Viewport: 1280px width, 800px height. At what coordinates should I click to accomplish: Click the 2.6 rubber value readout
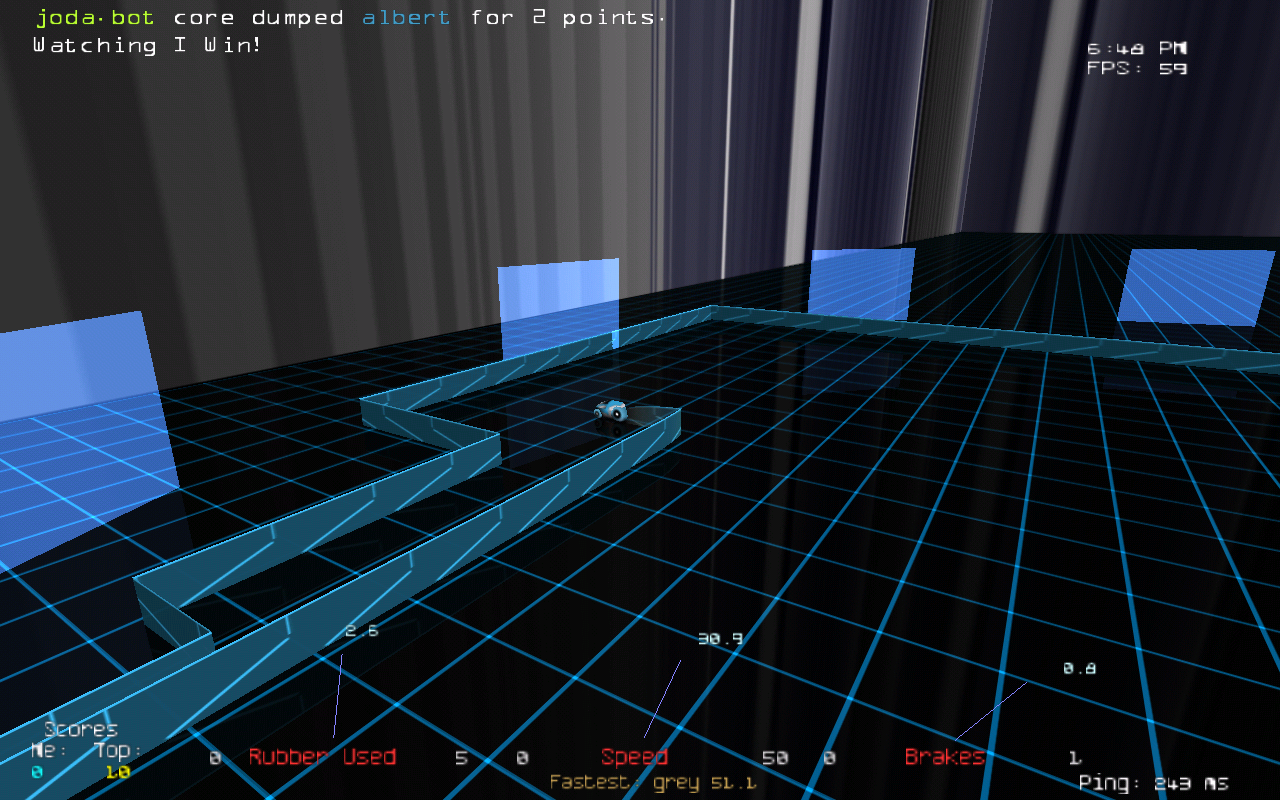(362, 631)
